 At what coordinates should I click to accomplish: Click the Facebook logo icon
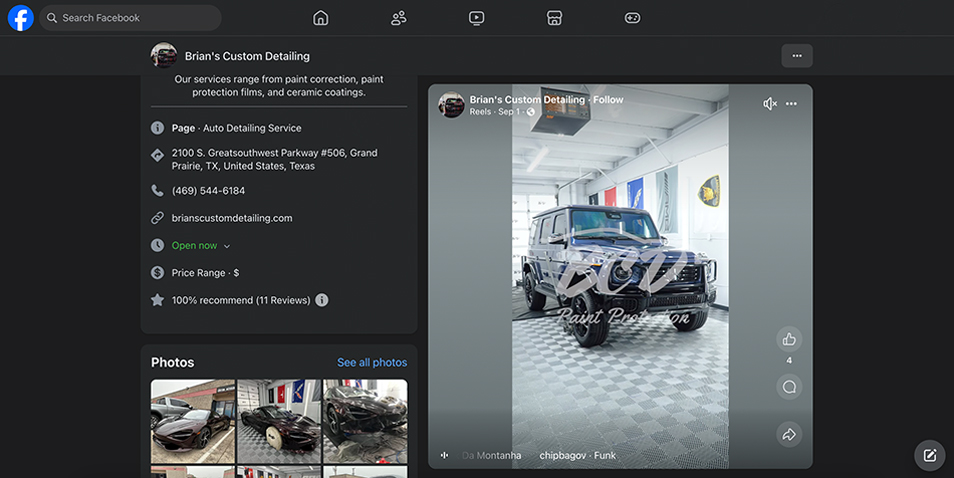pos(20,18)
